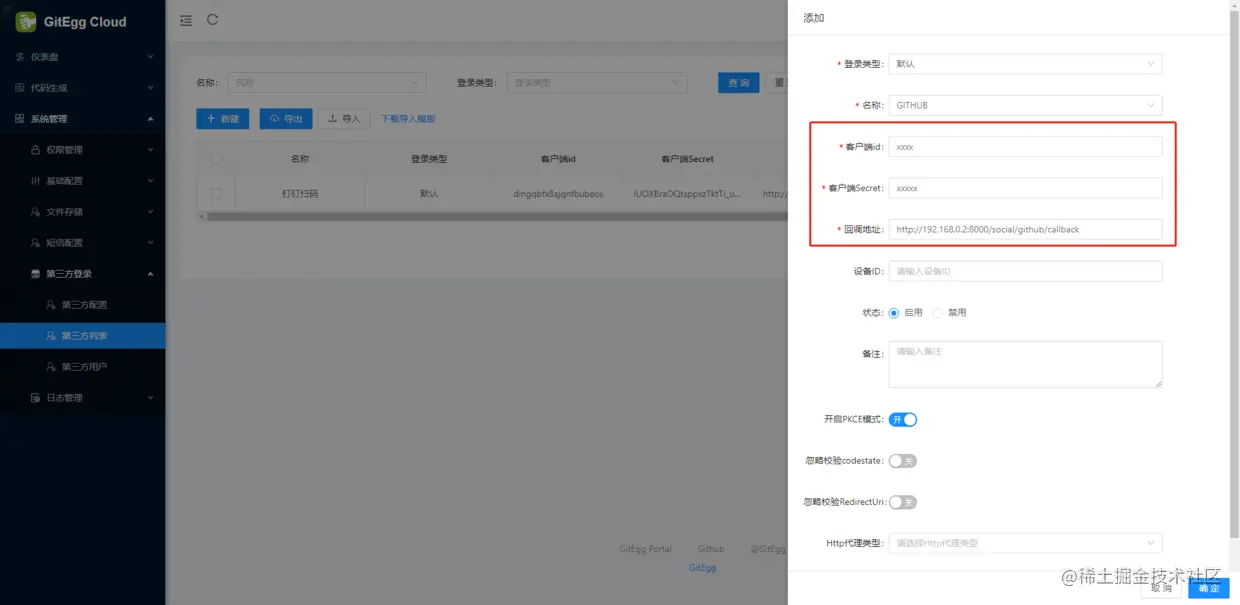Open the 第三方配置 menu item
The width and height of the screenshot is (1240, 605).
(x=82, y=305)
